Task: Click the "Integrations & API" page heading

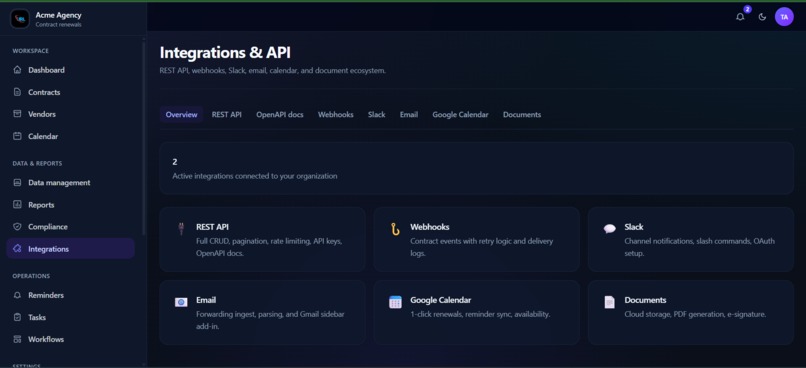Action: (226, 52)
